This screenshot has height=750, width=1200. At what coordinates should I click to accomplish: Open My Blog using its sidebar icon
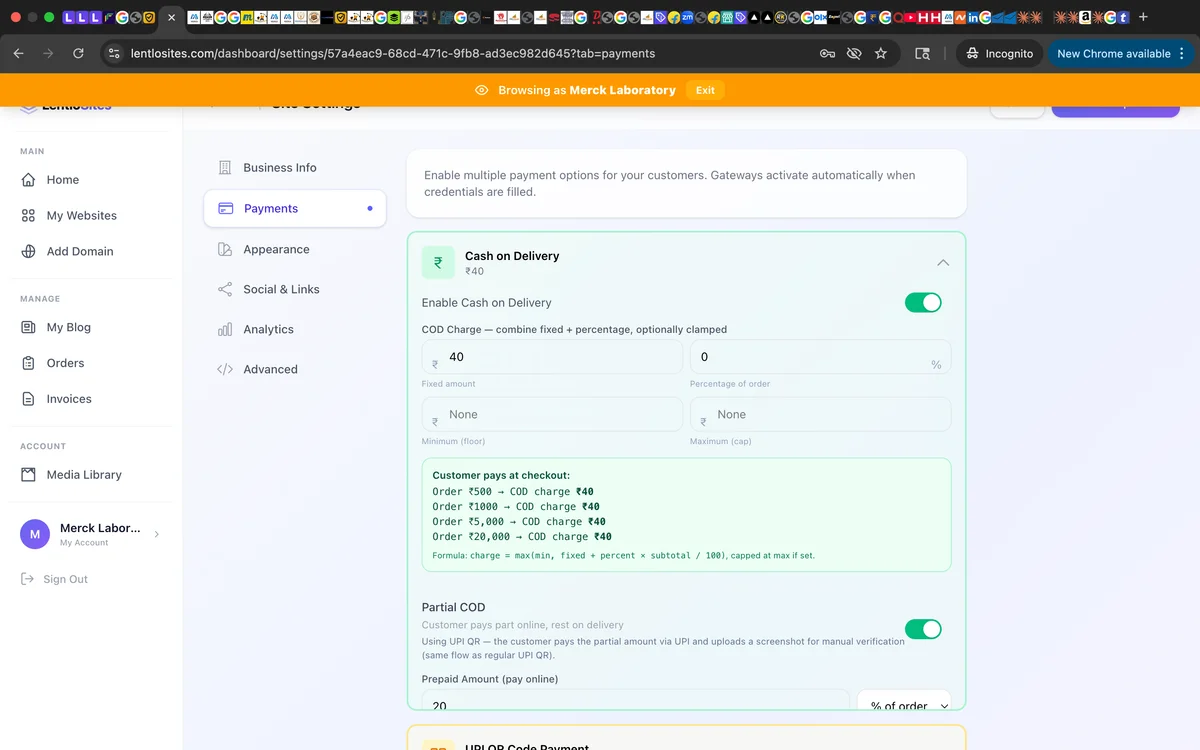[28, 328]
